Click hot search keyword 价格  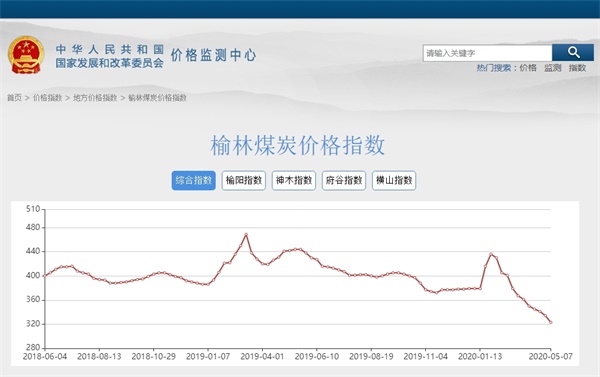click(528, 68)
